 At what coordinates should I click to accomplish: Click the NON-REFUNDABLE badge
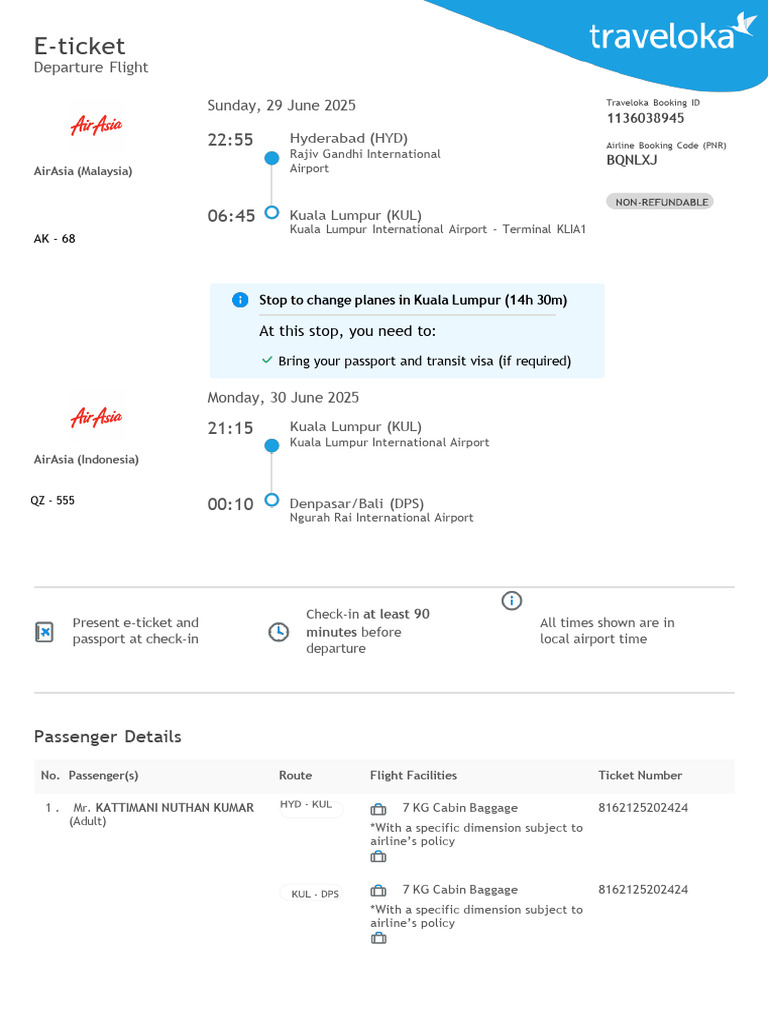click(x=660, y=202)
